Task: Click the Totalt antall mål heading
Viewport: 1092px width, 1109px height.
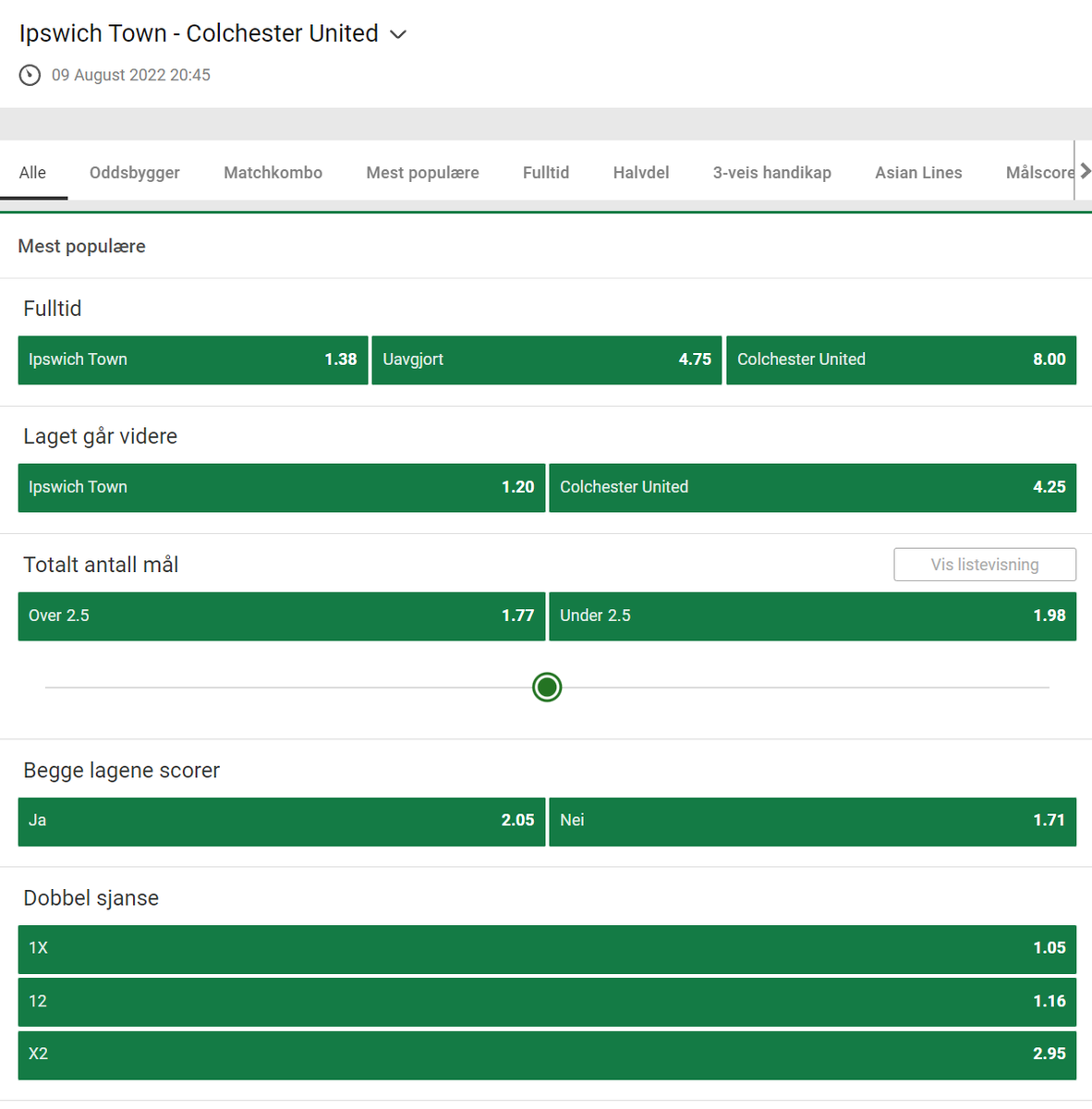Action: click(101, 565)
